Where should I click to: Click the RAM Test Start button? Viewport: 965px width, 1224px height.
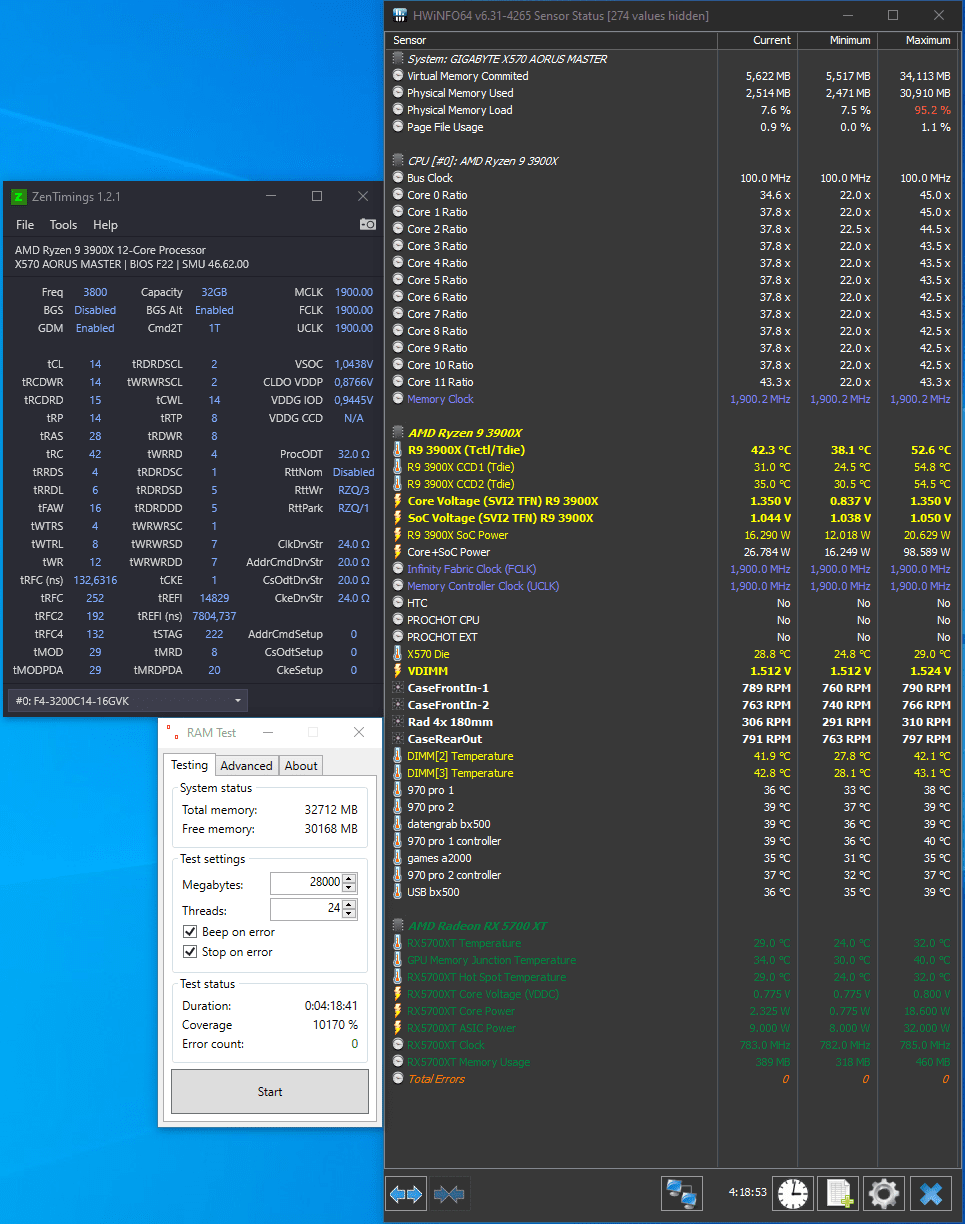click(x=270, y=1092)
